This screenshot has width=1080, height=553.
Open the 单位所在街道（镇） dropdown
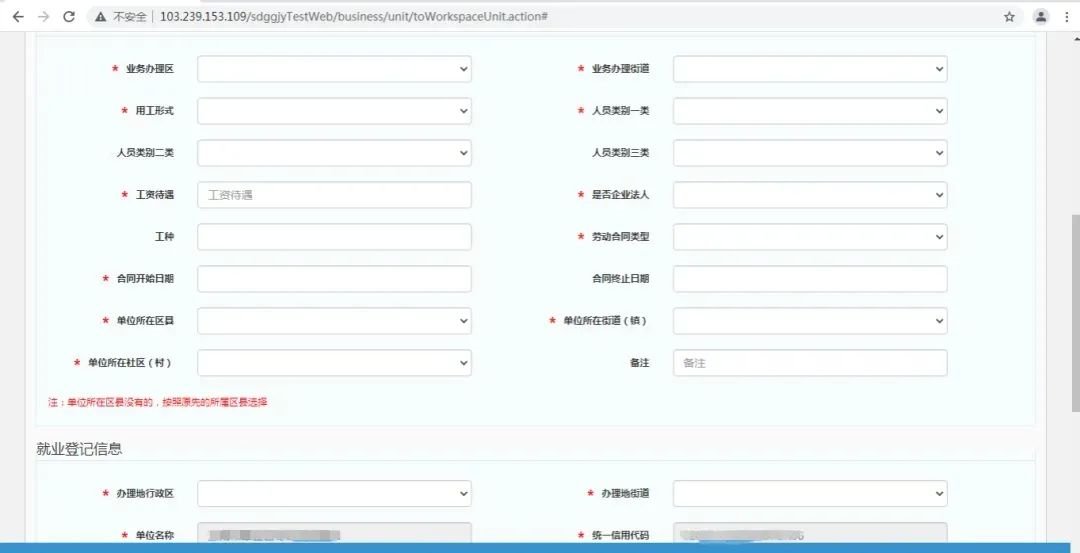810,321
